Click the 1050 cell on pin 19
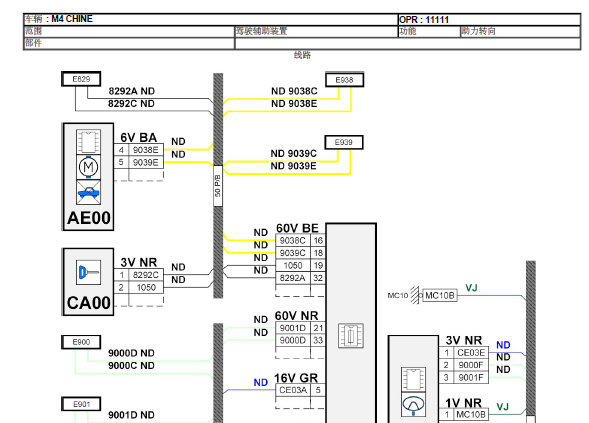Image resolution: width=589 pixels, height=423 pixels. tap(293, 266)
